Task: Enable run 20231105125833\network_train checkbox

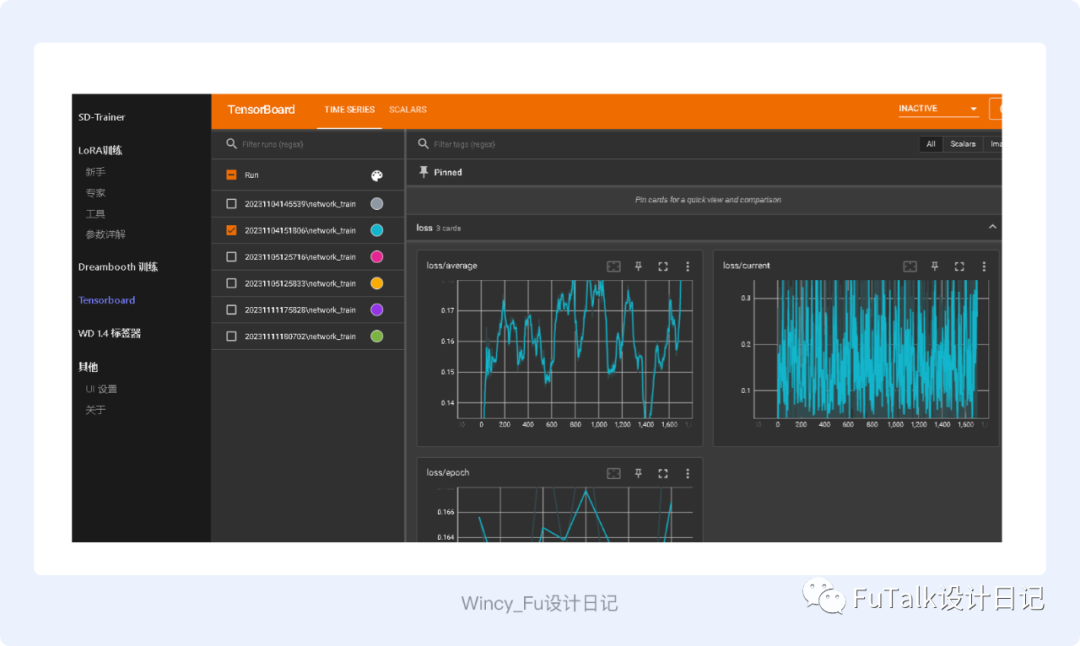Action: point(231,283)
